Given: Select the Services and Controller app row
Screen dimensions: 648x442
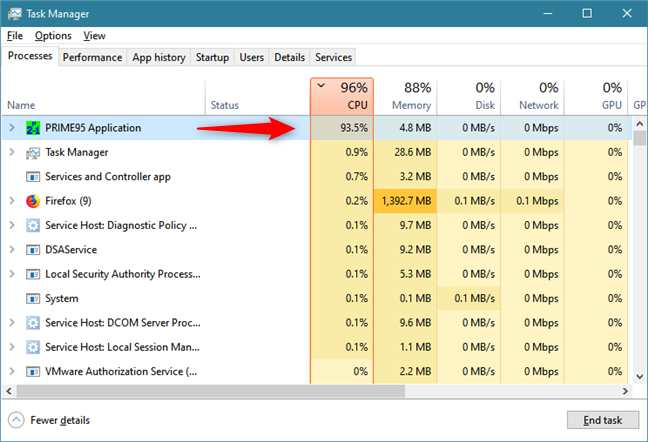Looking at the screenshot, I should [x=315, y=177].
